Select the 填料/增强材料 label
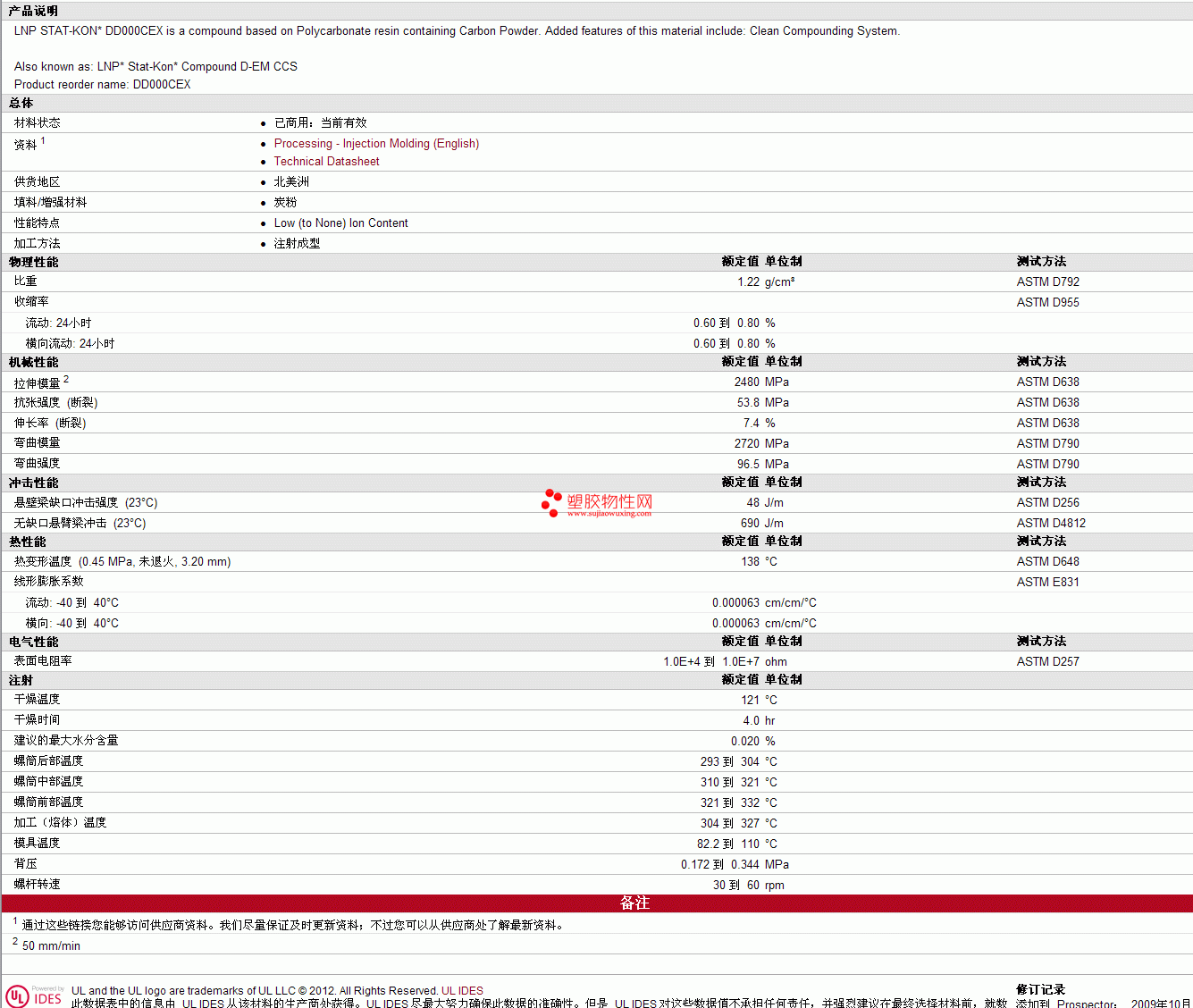 pos(50,203)
